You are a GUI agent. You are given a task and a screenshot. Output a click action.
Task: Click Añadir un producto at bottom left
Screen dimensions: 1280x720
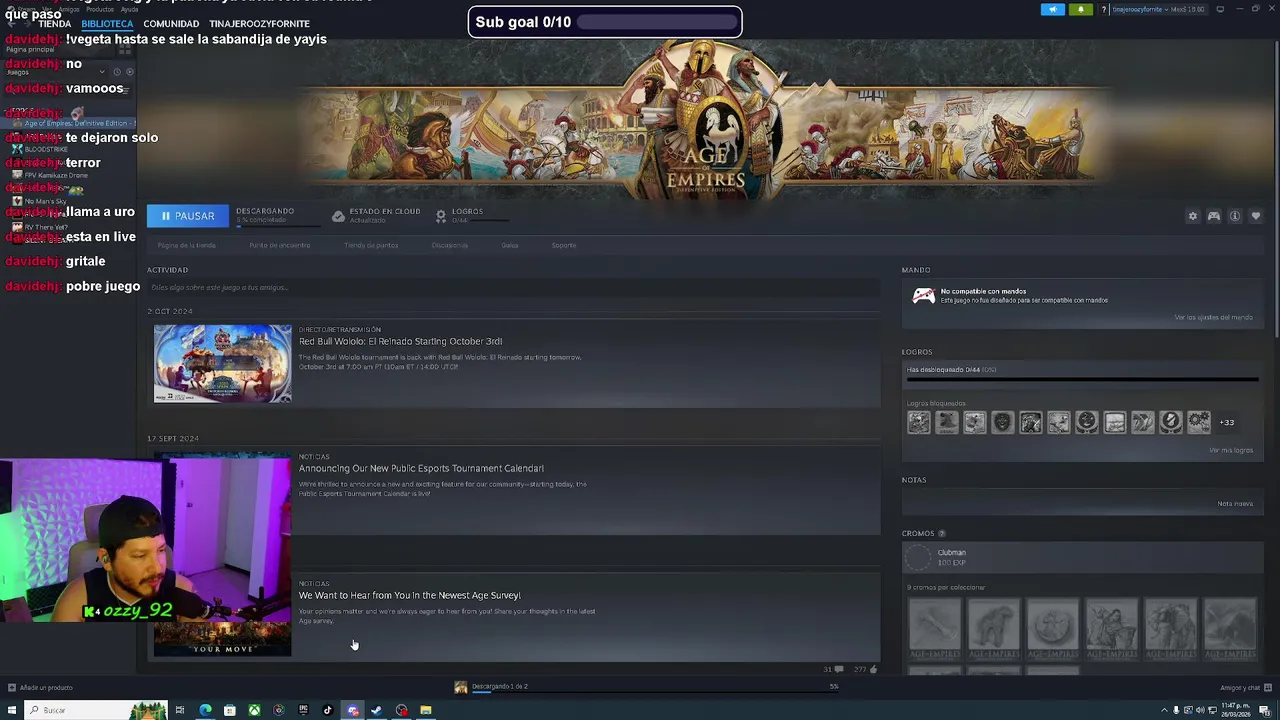pos(40,687)
